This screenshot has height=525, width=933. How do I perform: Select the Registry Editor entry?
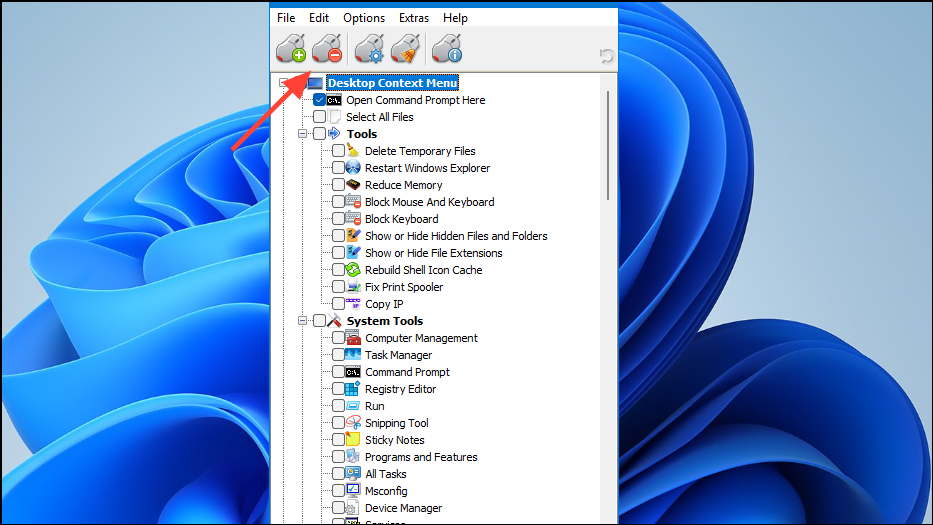pyautogui.click(x=400, y=389)
